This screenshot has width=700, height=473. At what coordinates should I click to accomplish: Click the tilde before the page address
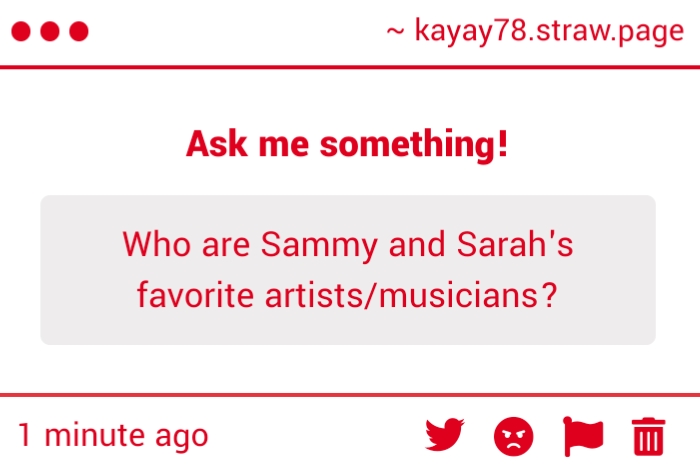[394, 31]
